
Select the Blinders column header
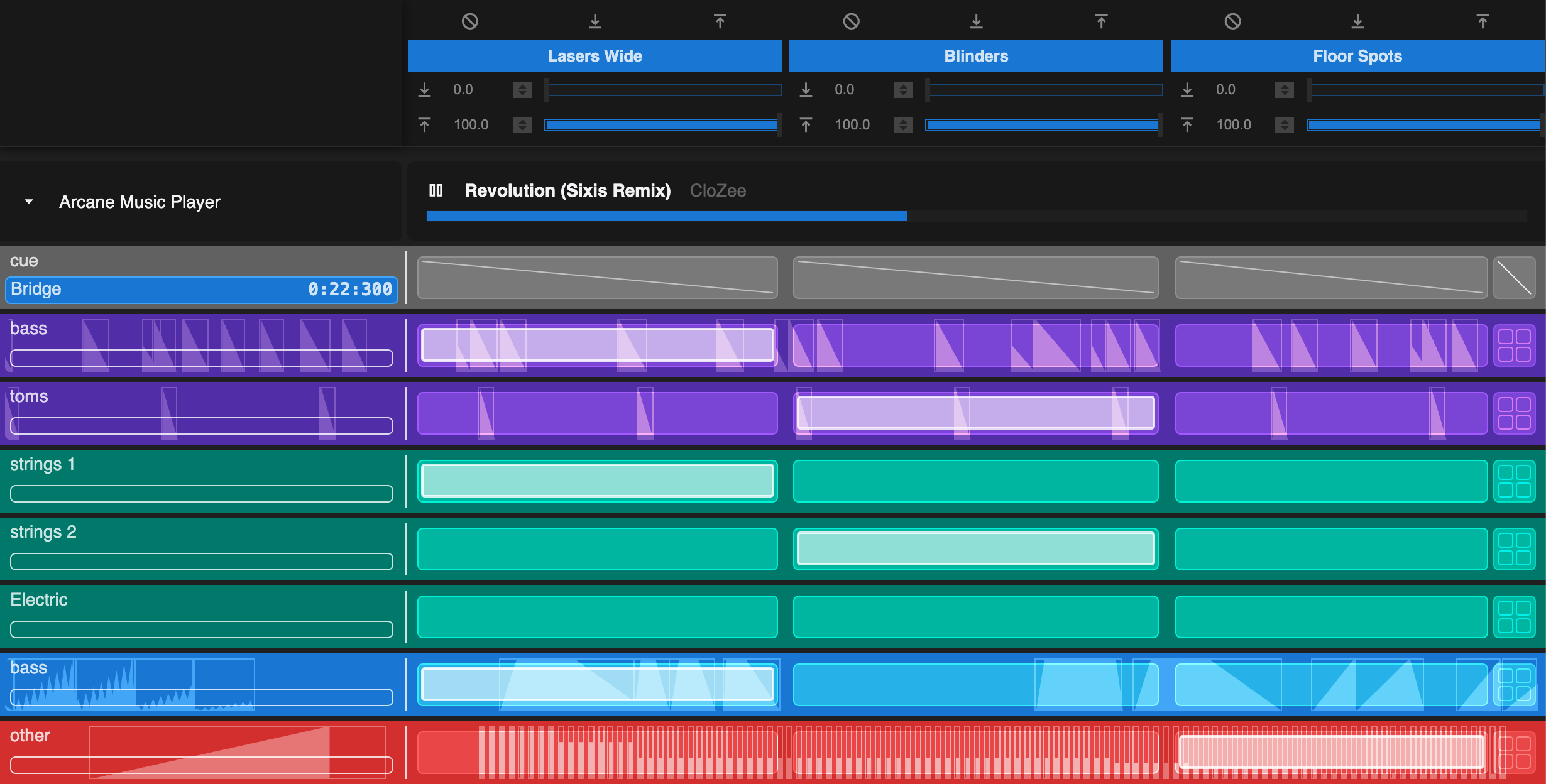pos(976,56)
